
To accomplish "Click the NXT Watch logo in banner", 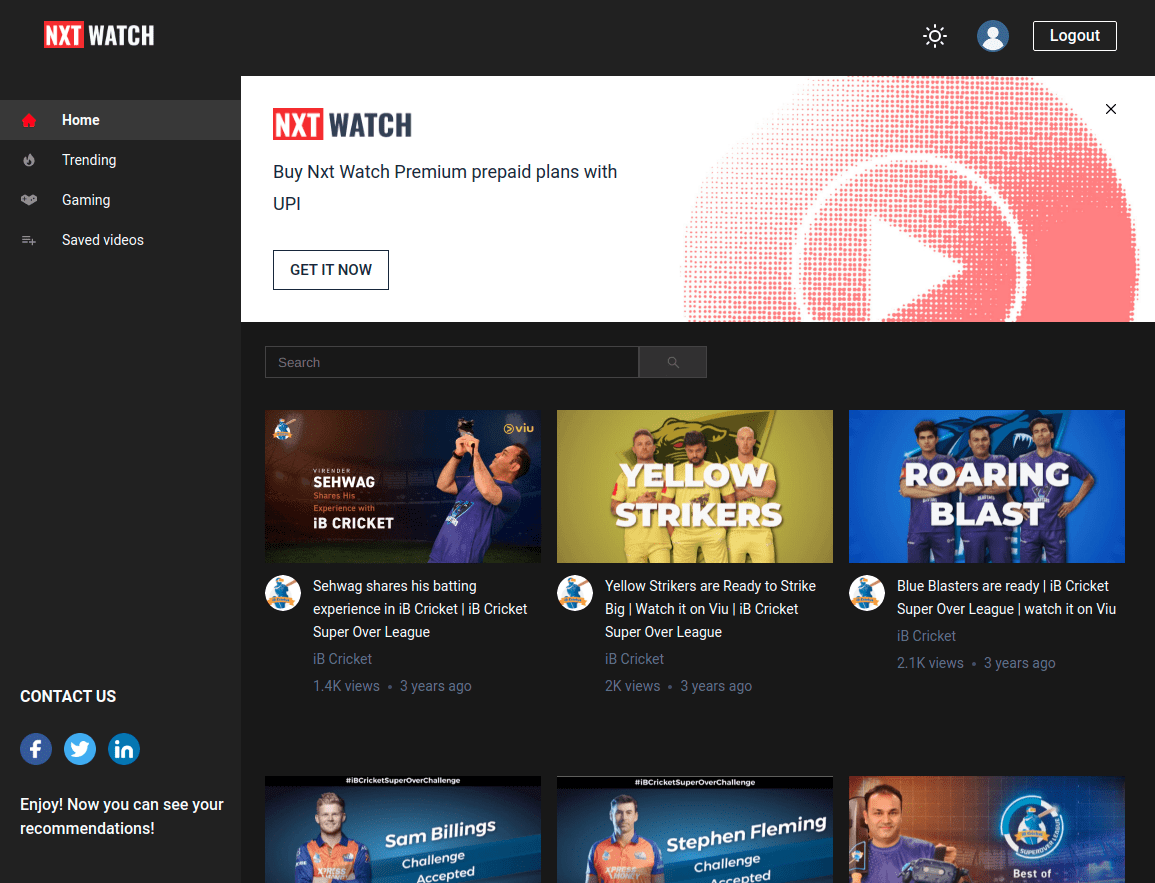I will [343, 124].
